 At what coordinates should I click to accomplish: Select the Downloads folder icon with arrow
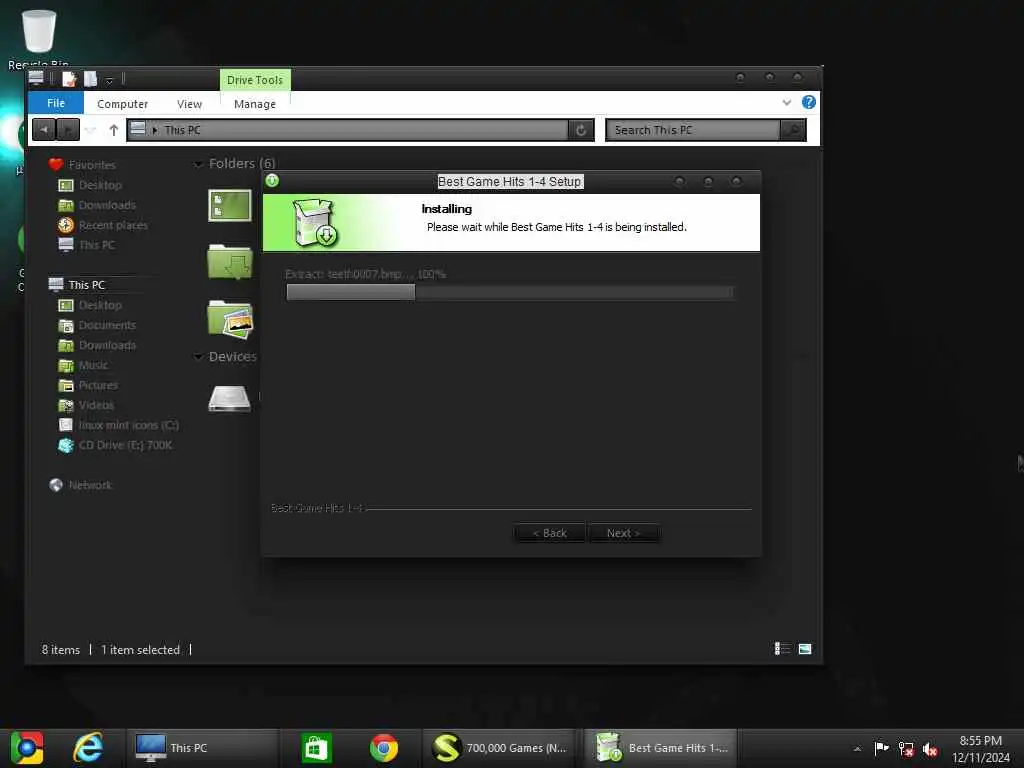click(x=230, y=262)
